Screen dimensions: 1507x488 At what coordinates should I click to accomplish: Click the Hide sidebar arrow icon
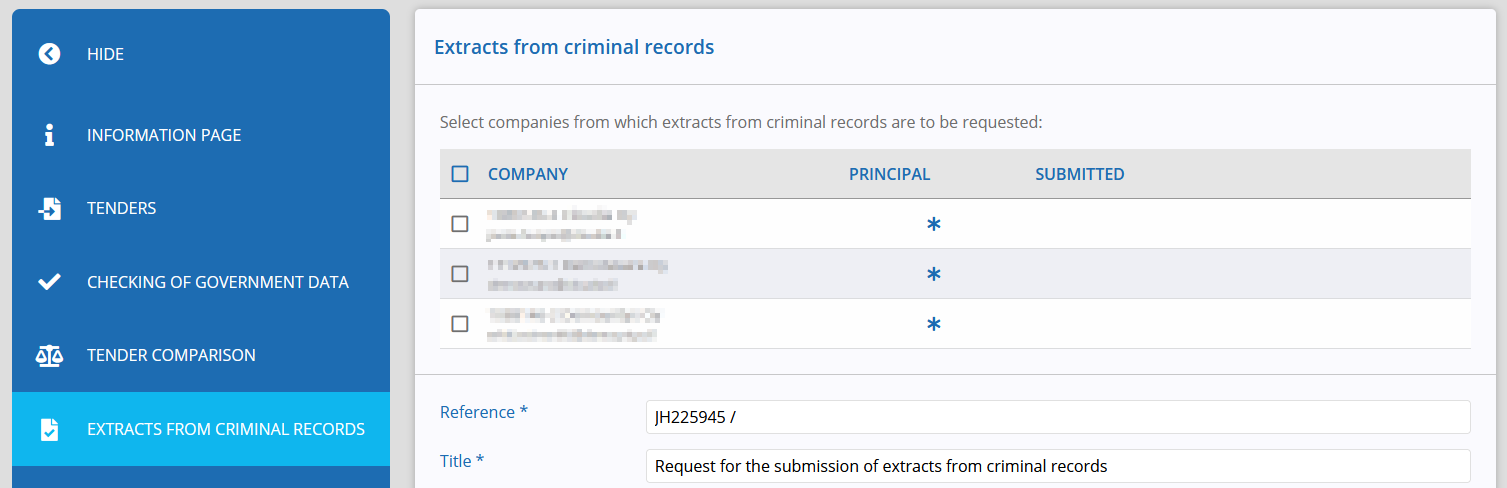pyautogui.click(x=49, y=54)
